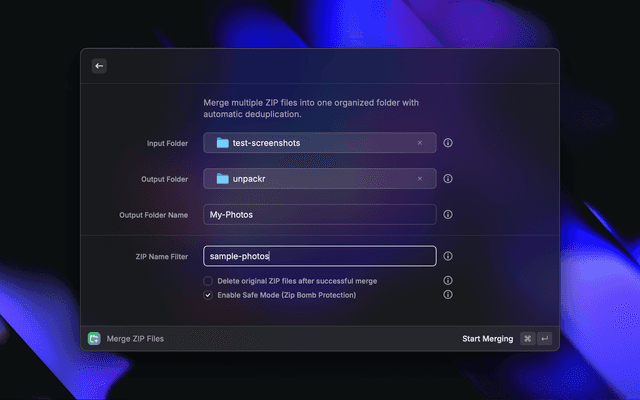Screen dimensions: 640x400
Task: Show info for Input Folder field
Action: 448,143
